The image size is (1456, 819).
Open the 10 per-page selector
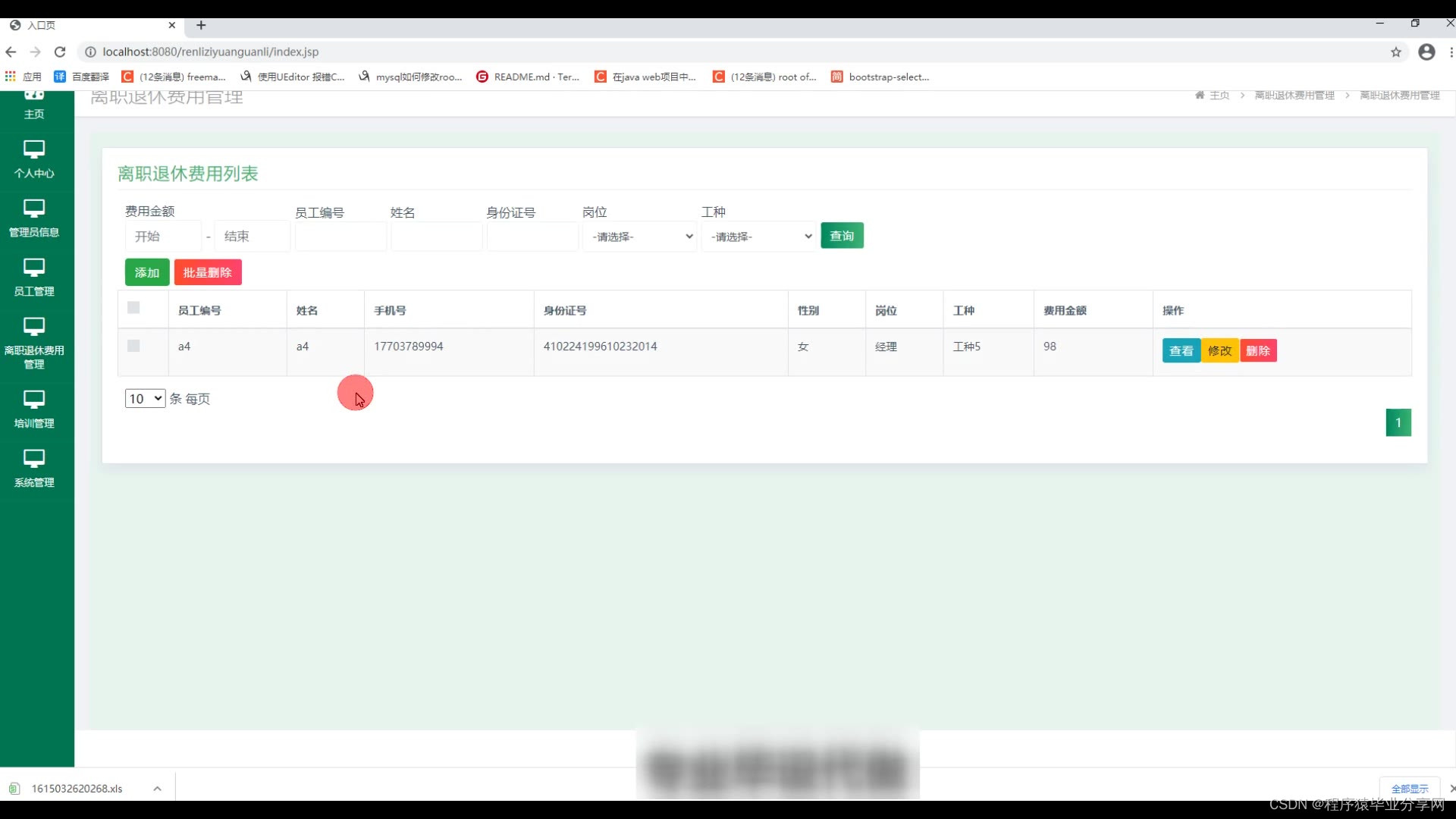coord(145,398)
